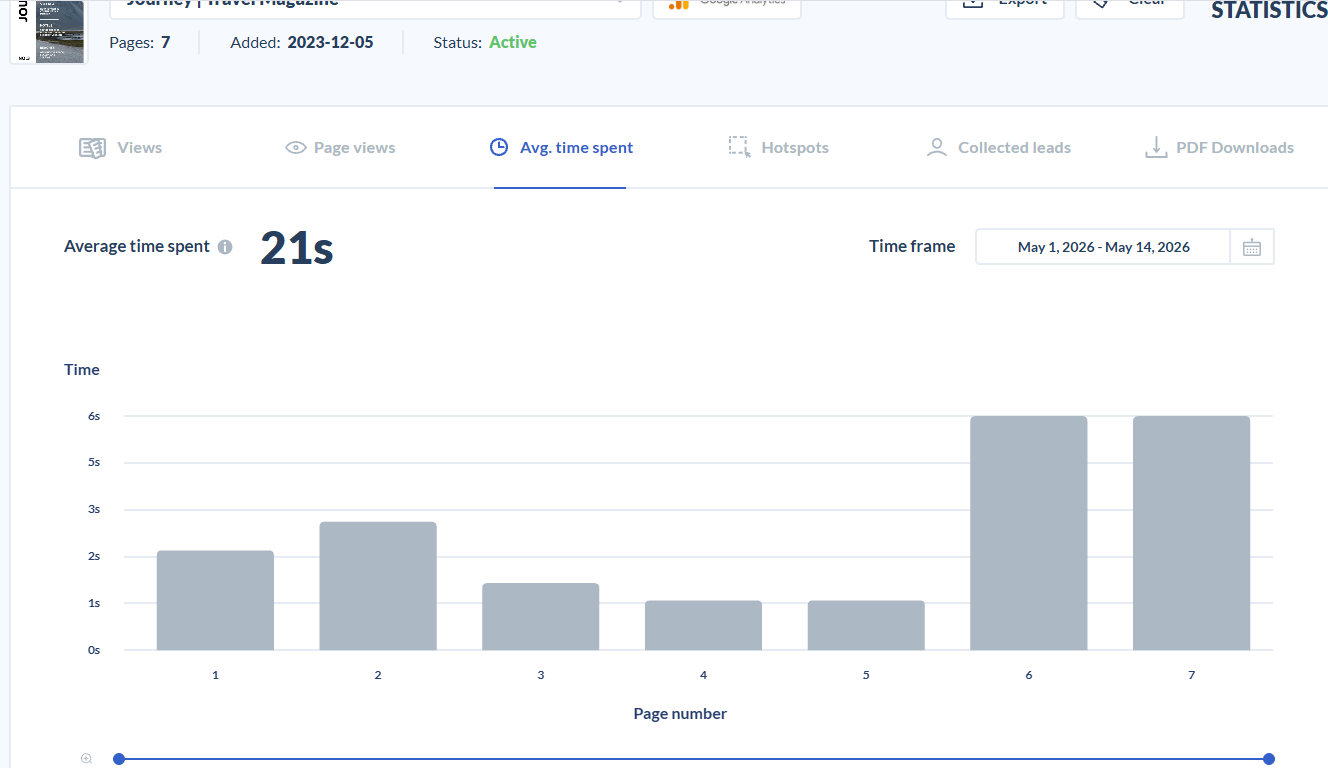
Task: Click the 5s label on the time axis
Action: [x=94, y=463]
